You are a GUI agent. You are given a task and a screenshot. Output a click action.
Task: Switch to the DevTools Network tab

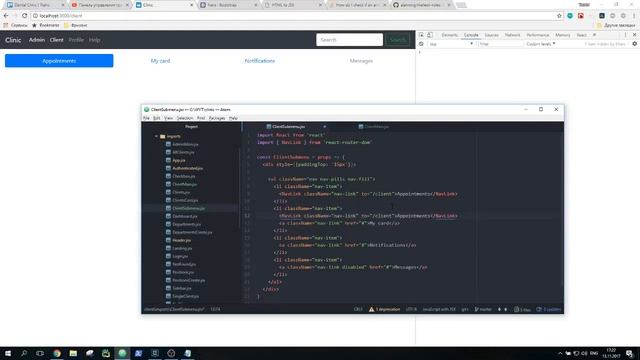pos(512,35)
